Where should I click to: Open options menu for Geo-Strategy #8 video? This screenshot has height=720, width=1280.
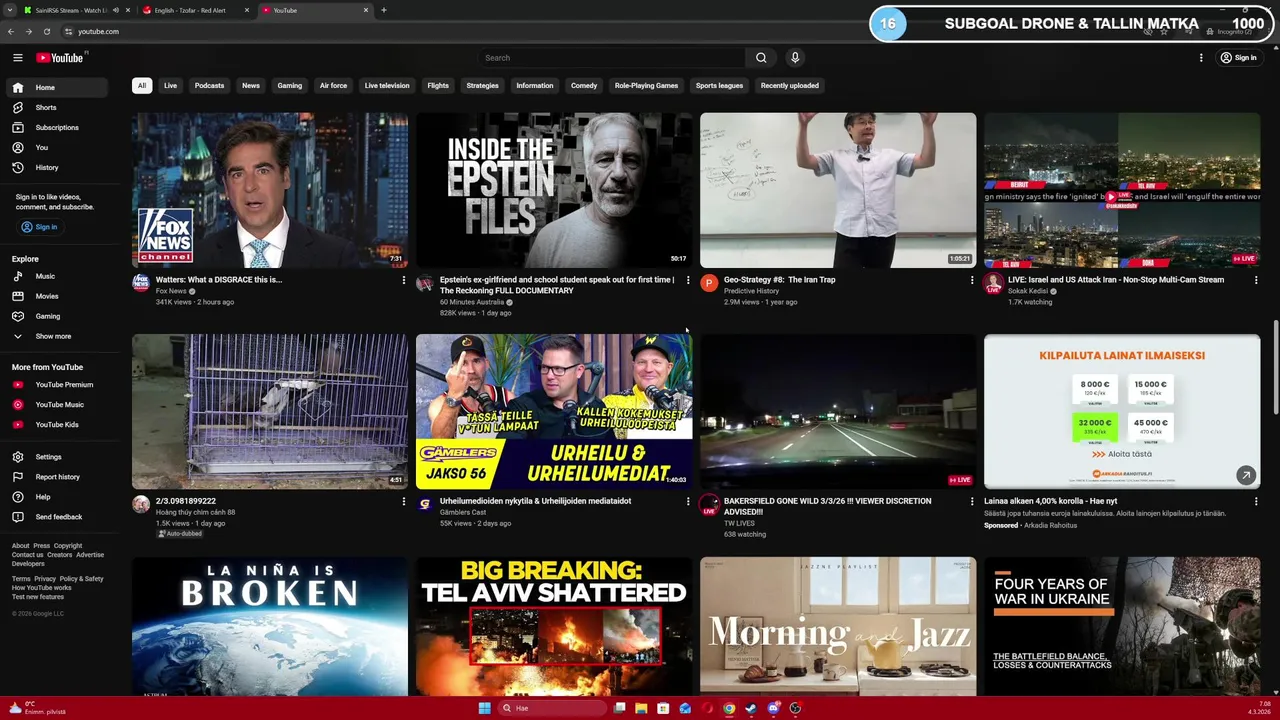tap(972, 280)
